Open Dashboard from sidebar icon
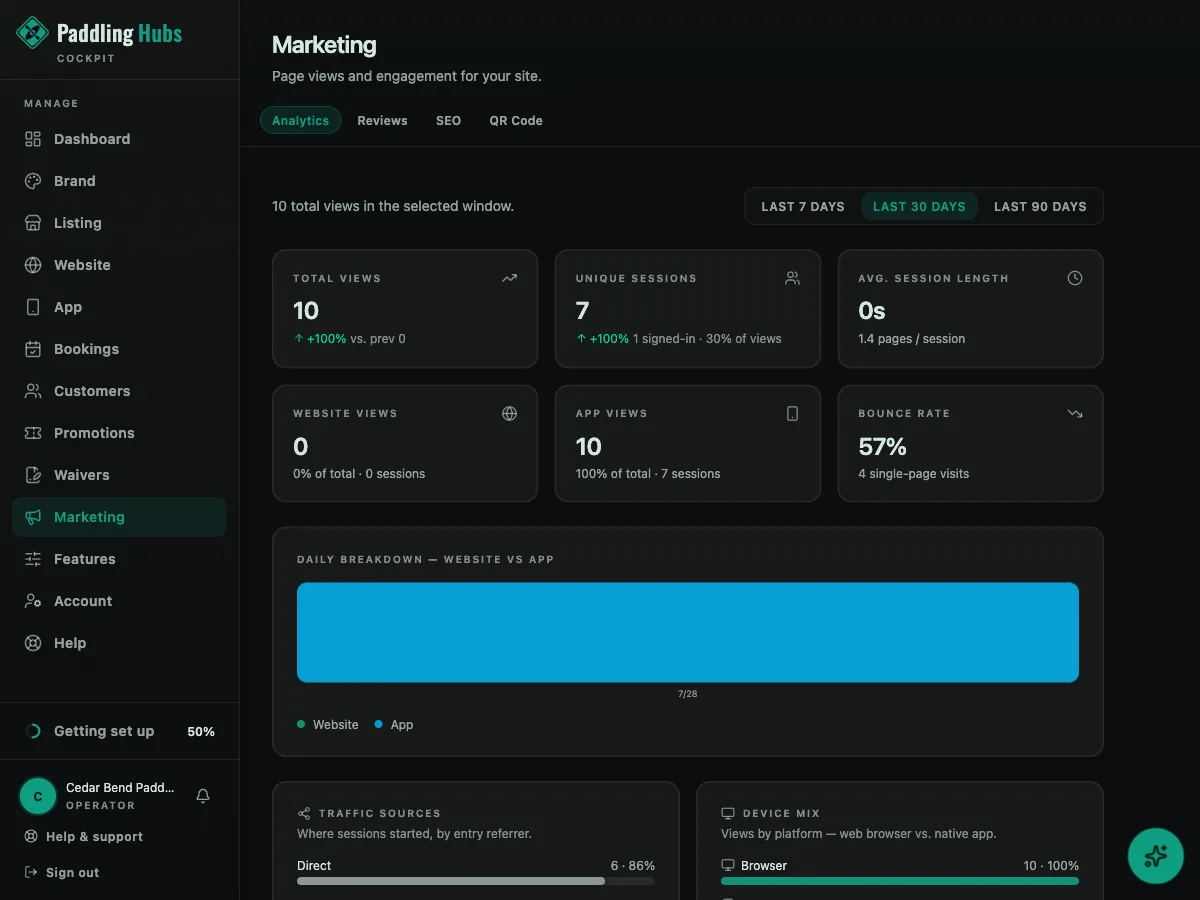This screenshot has width=1200, height=900. pos(33,139)
